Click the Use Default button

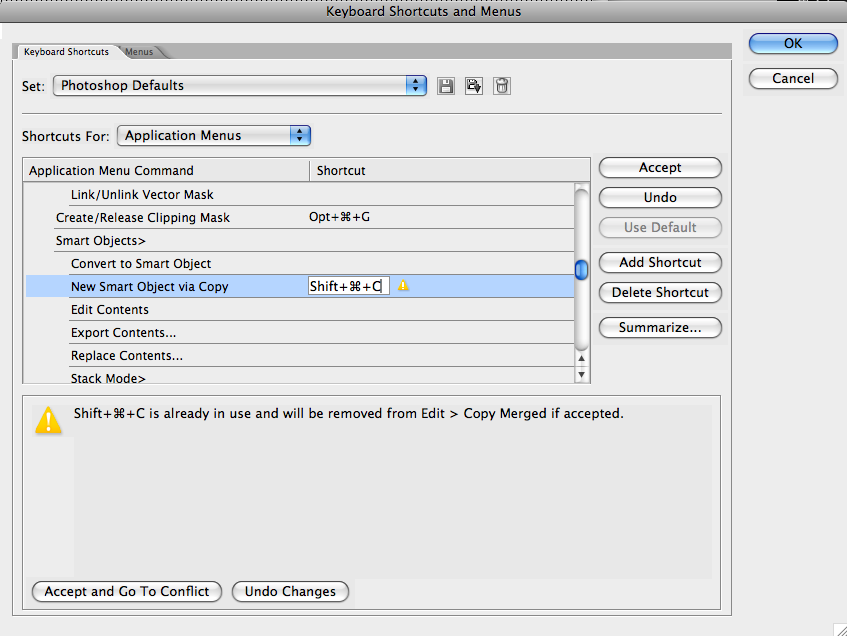point(660,227)
